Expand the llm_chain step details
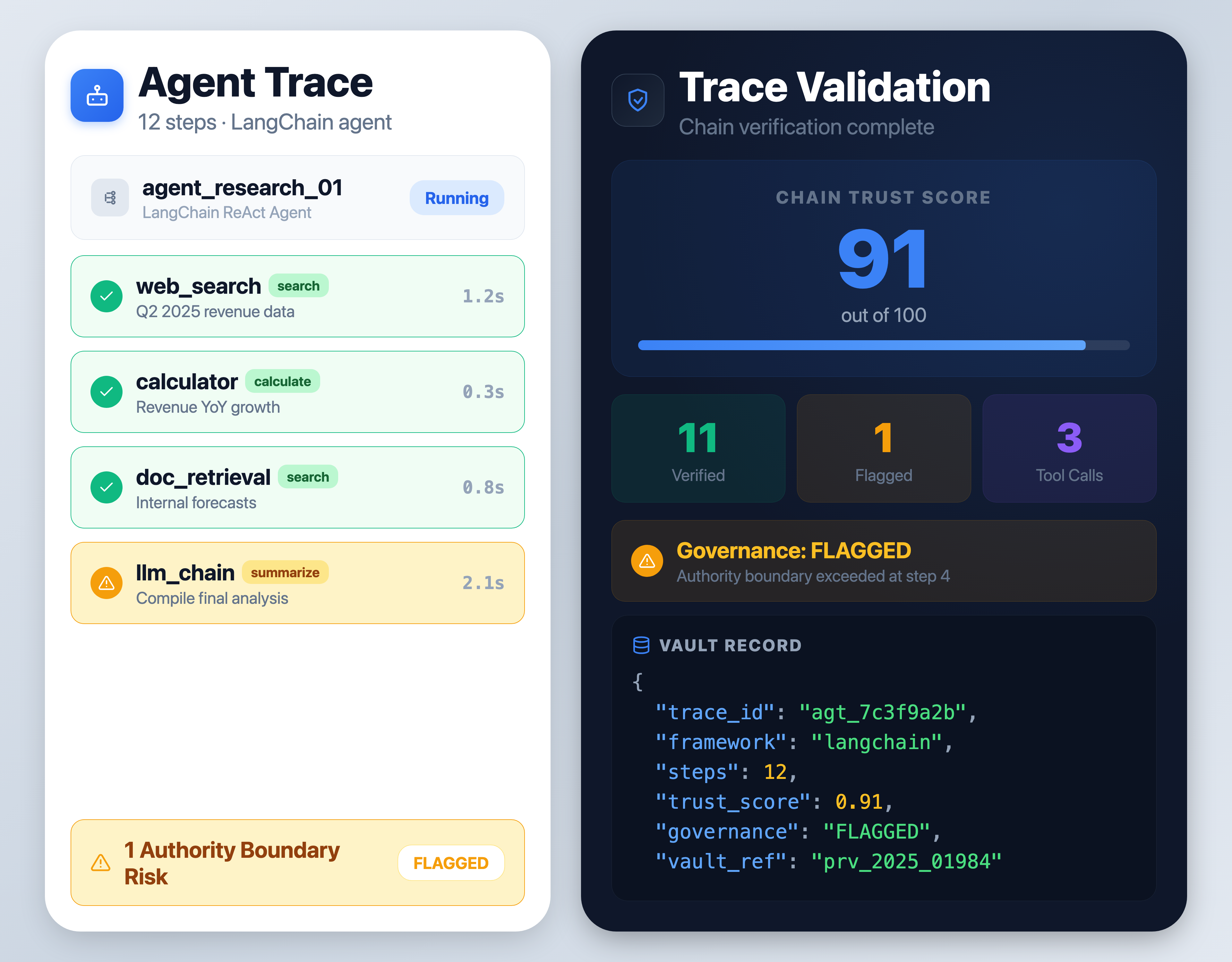Screen dimensions: 1232x962 pos(297,583)
